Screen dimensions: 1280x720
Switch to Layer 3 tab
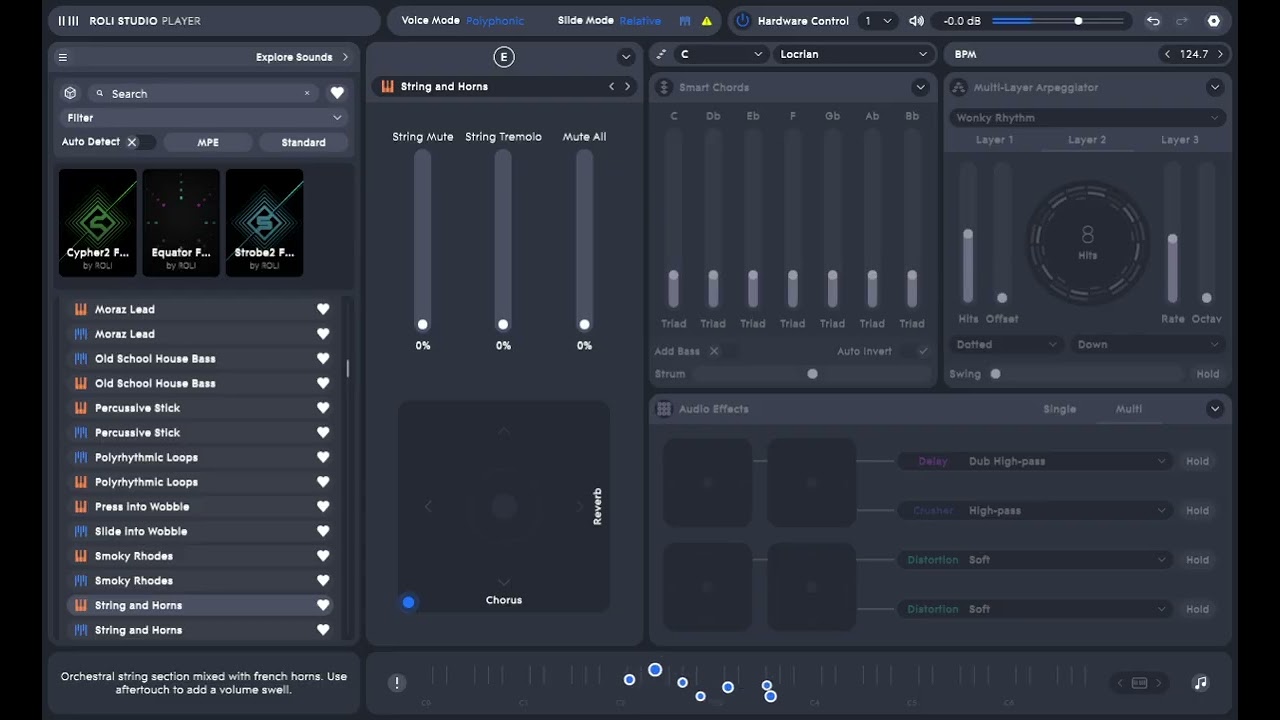pos(1180,140)
